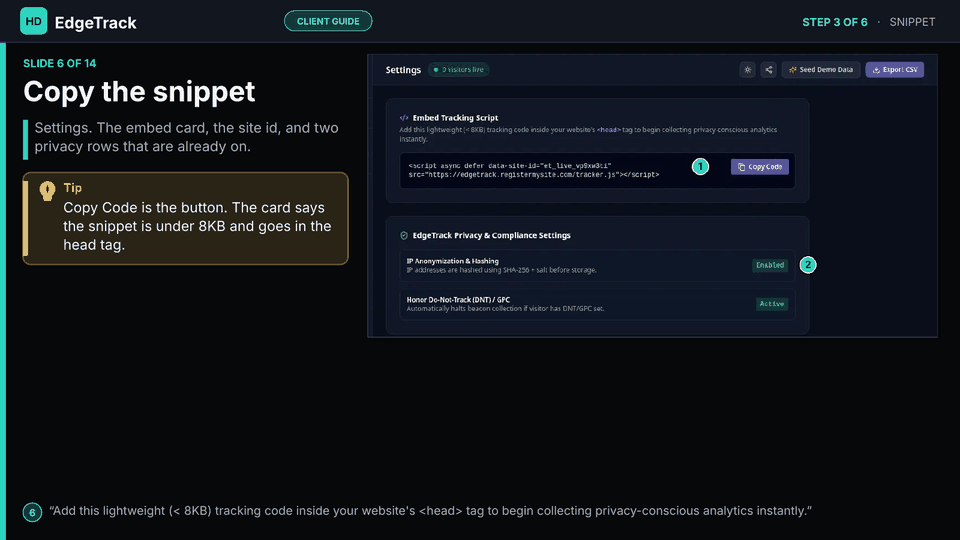Click the "STEP 3 OF 6" label
Image resolution: width=960 pixels, height=540 pixels.
[x=834, y=22]
